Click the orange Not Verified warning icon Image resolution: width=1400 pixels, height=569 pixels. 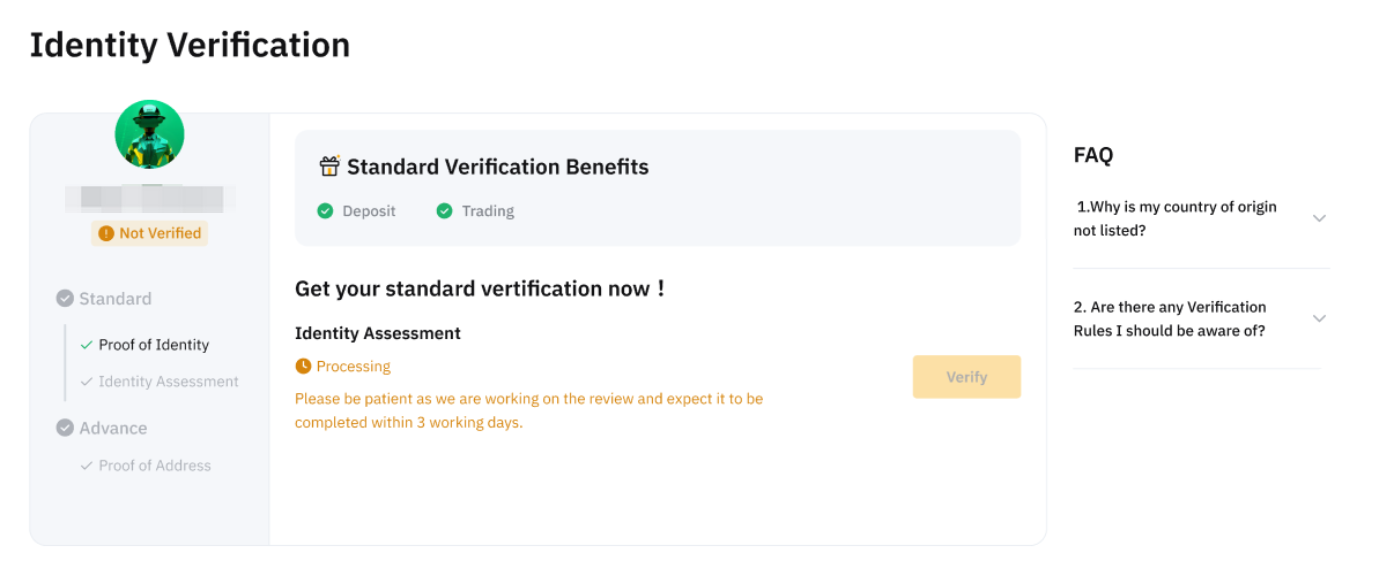pyautogui.click(x=106, y=234)
